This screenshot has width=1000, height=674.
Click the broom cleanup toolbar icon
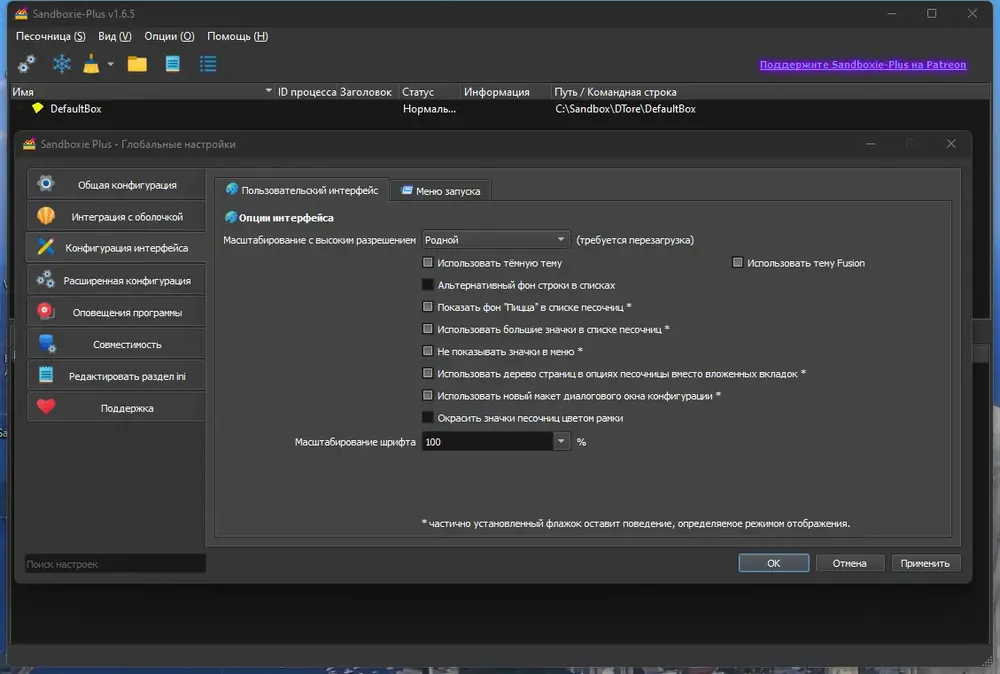[91, 64]
